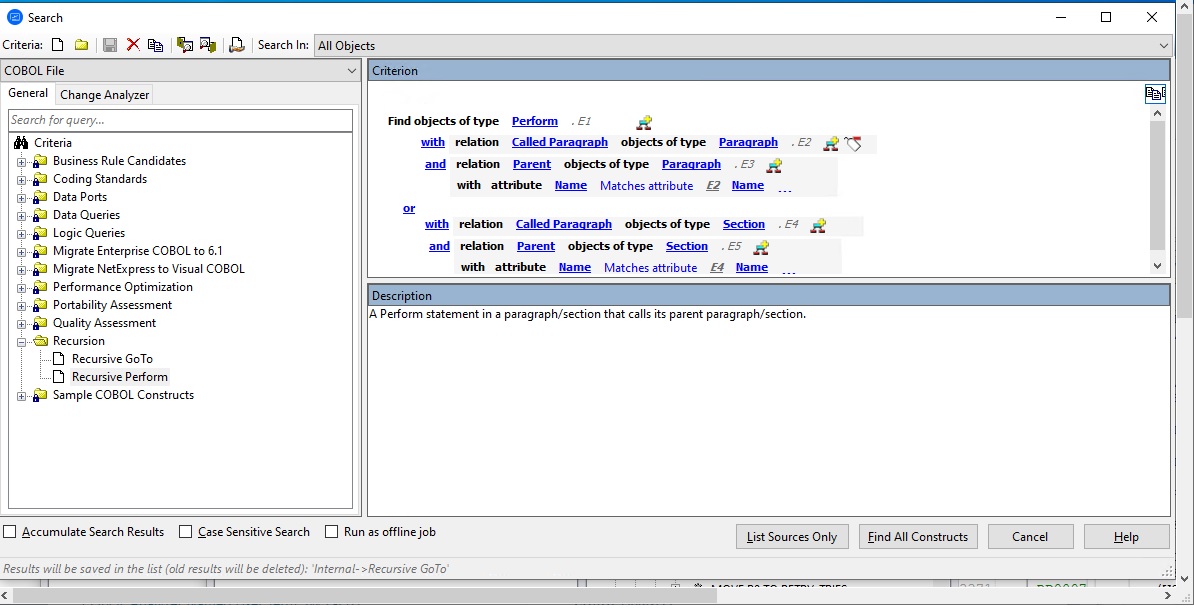The image size is (1194, 610).
Task: Click inside the Search for query field
Action: pos(180,120)
